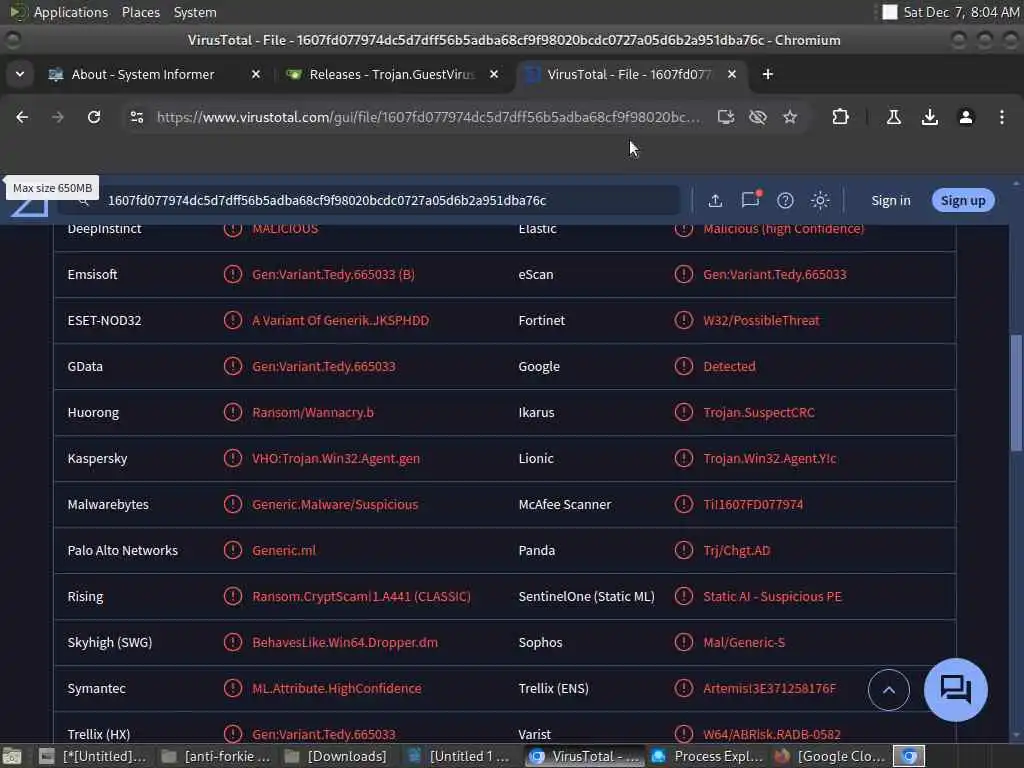Click alert icon beside Google detection
This screenshot has height=768, width=1024.
point(683,366)
